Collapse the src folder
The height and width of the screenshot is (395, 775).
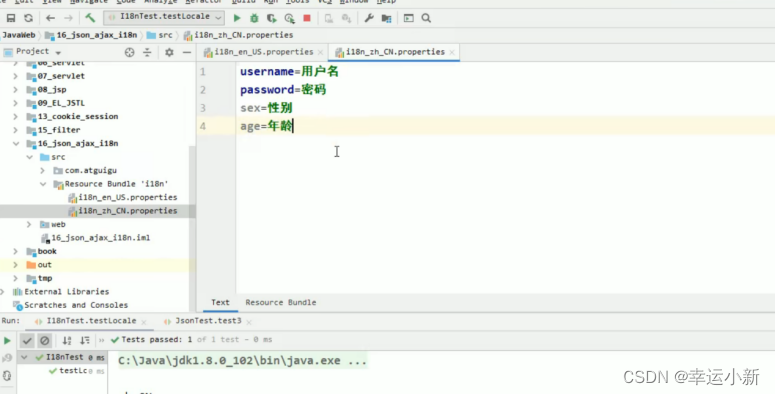29,157
